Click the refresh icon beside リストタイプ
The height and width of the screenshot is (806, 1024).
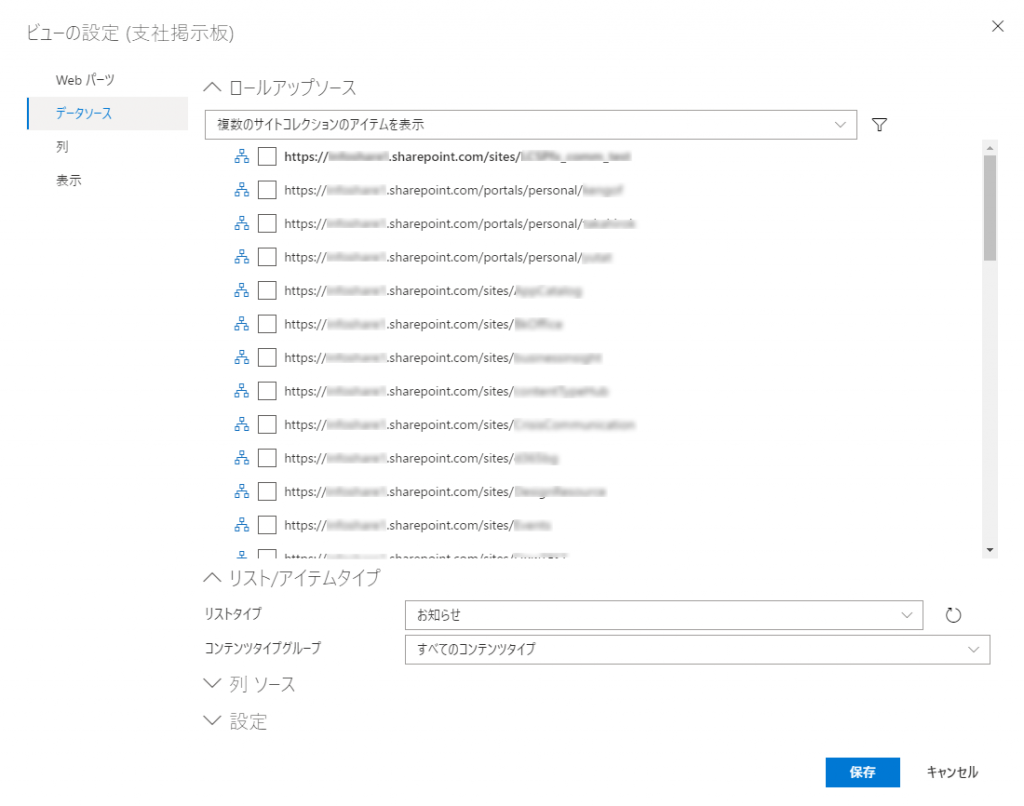click(953, 615)
